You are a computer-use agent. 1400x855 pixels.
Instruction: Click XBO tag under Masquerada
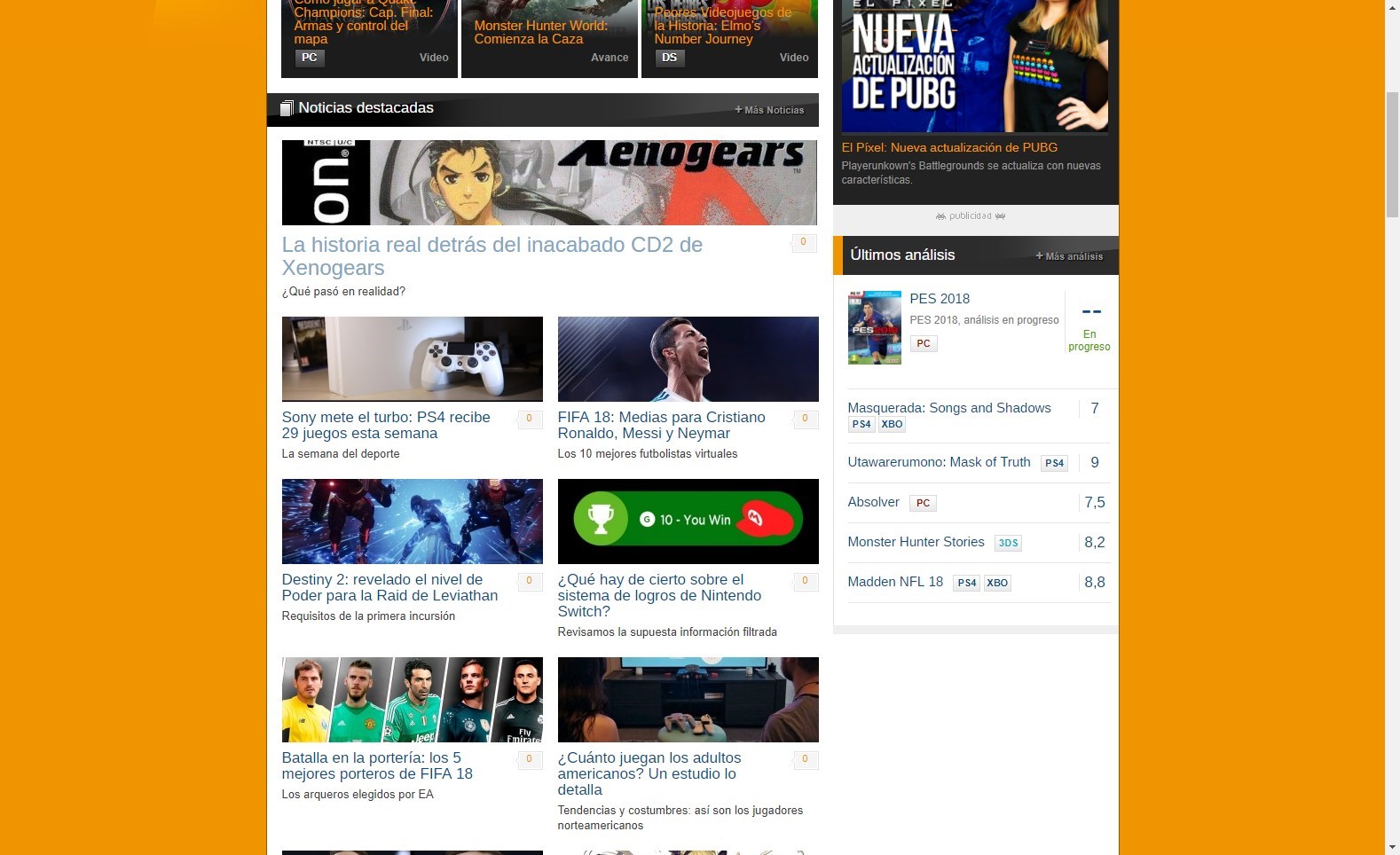[892, 425]
